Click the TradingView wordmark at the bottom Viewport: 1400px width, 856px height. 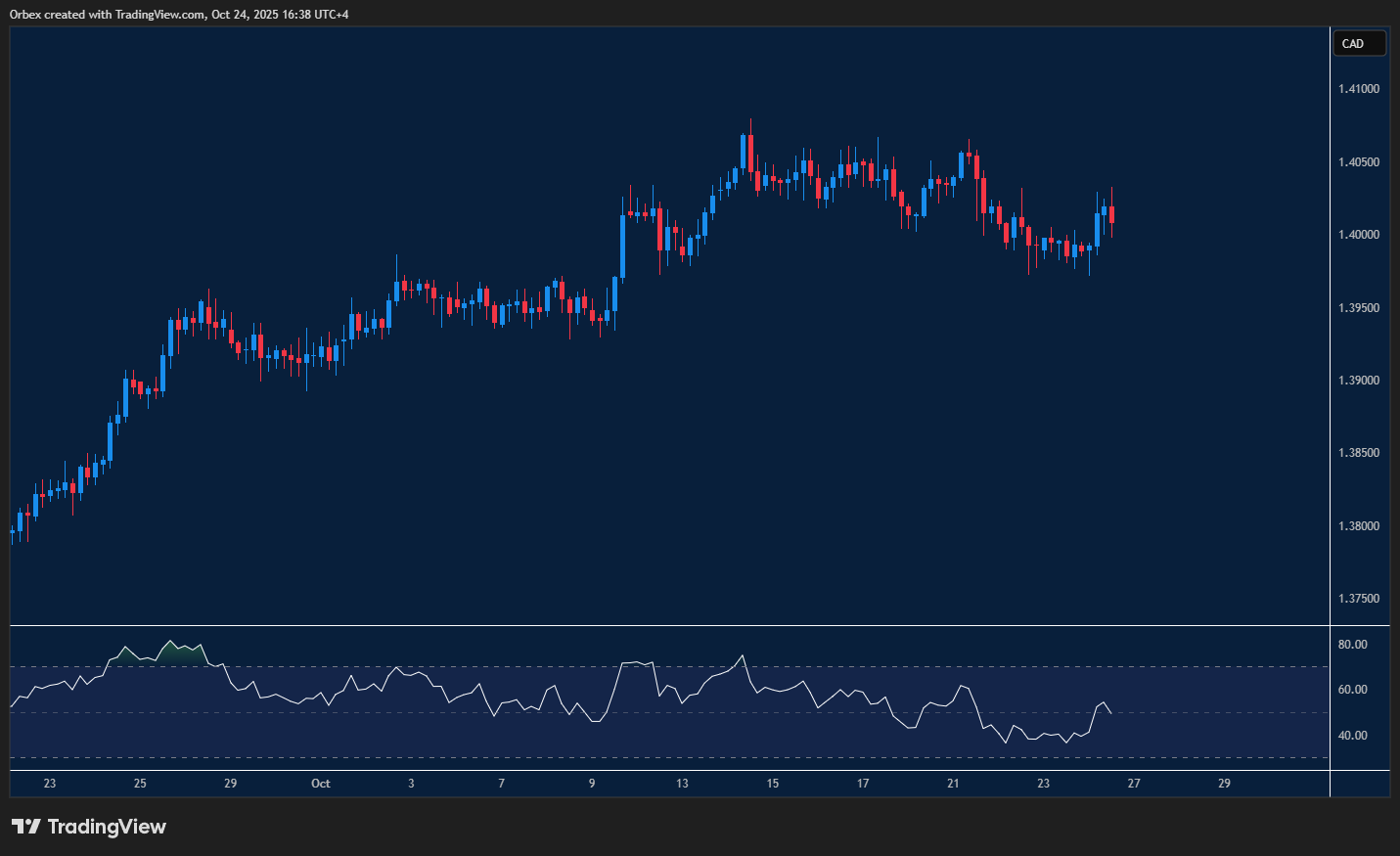click(x=107, y=827)
